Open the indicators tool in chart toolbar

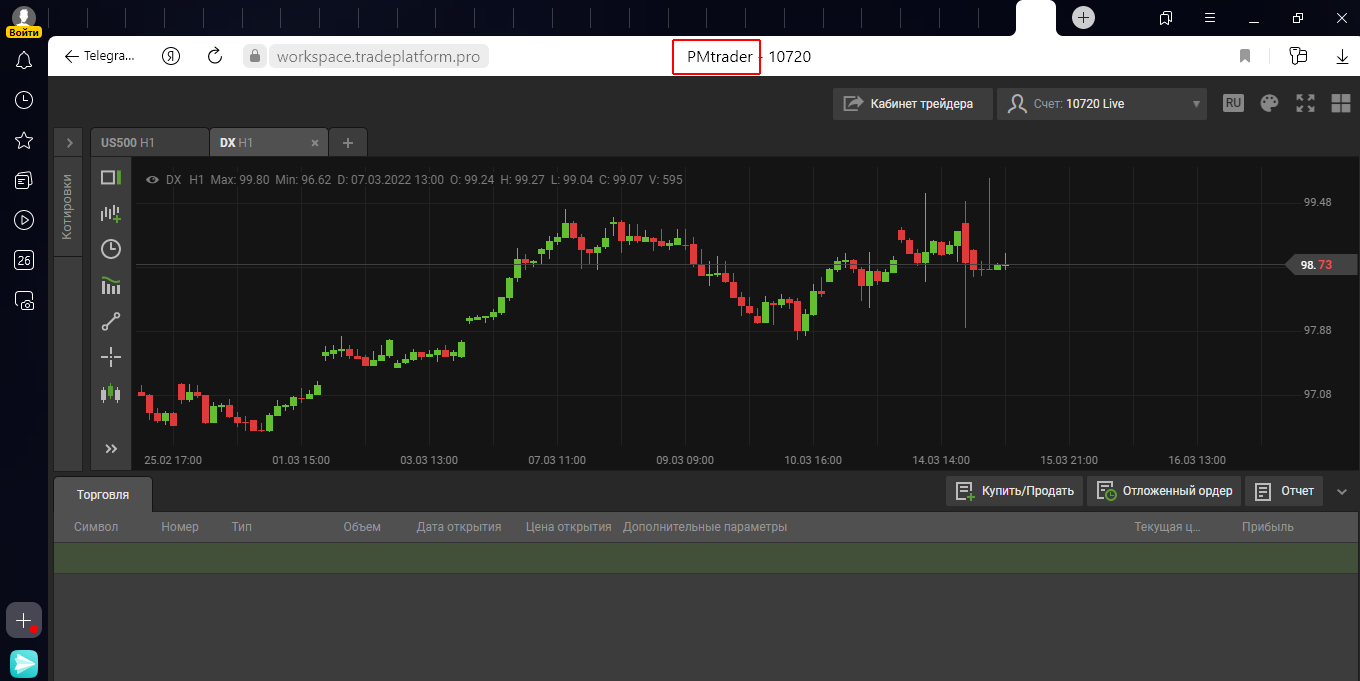pos(111,286)
